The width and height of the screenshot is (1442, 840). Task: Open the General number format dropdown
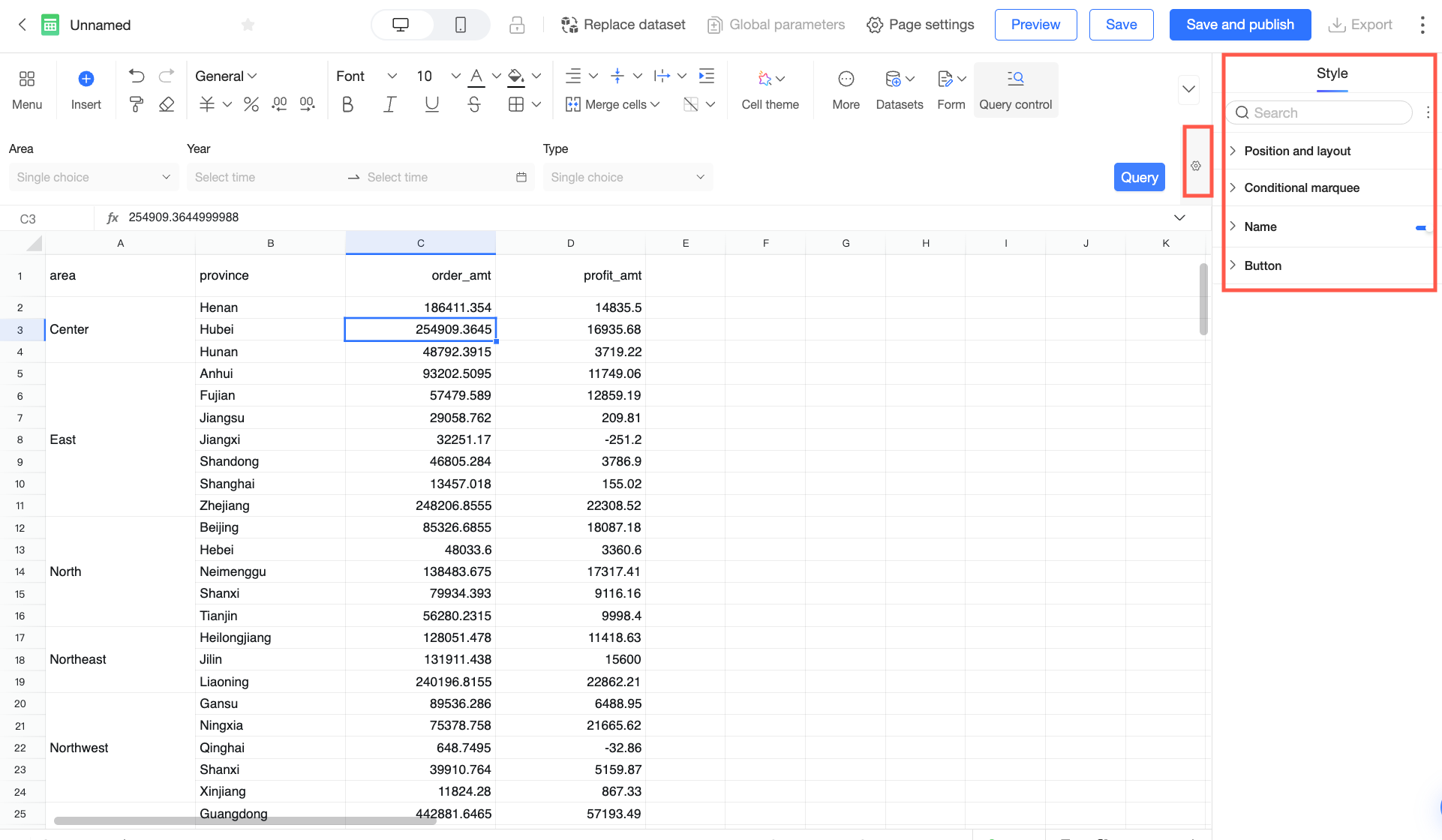click(226, 76)
